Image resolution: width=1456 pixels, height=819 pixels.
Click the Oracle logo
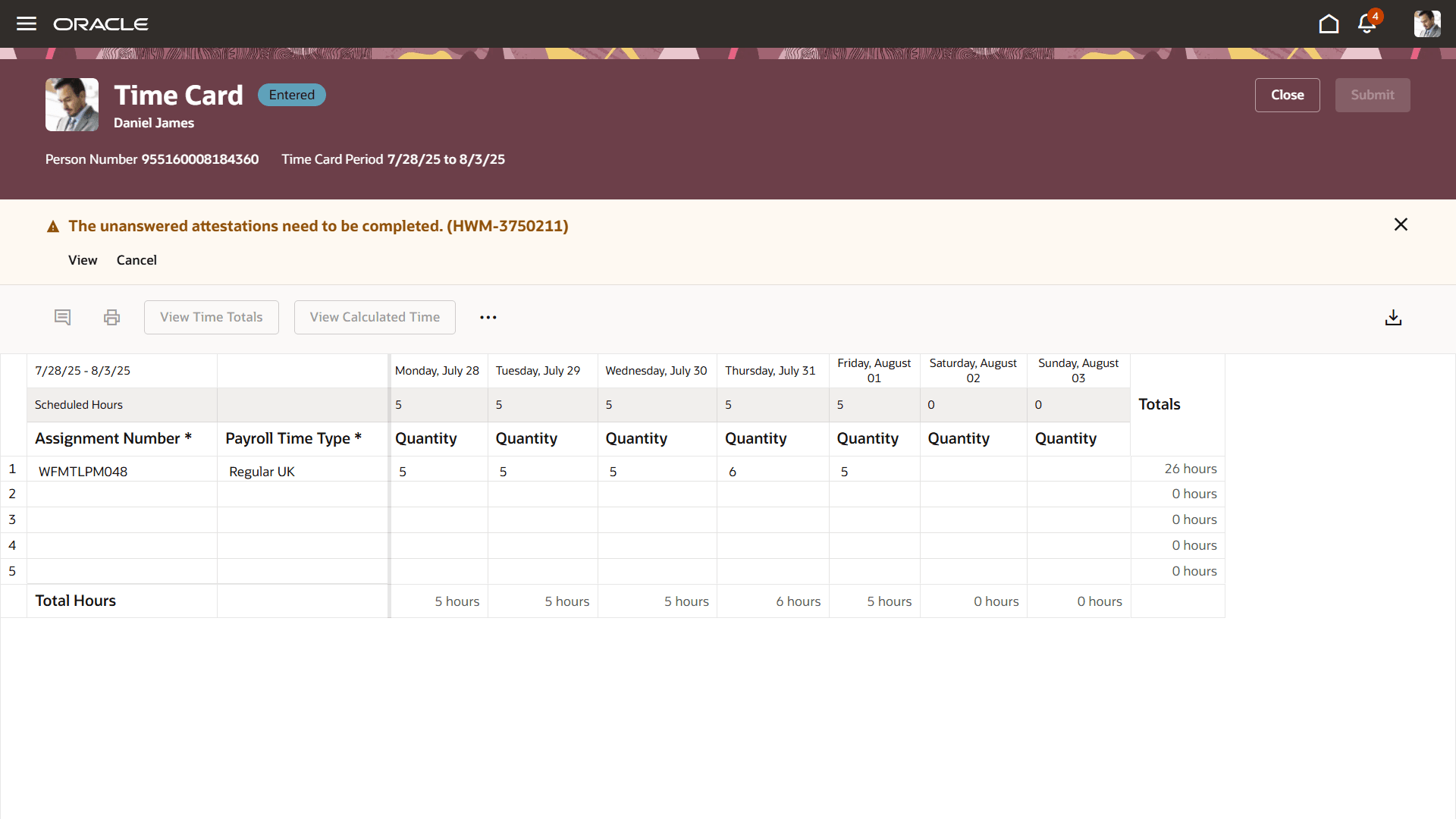click(101, 24)
